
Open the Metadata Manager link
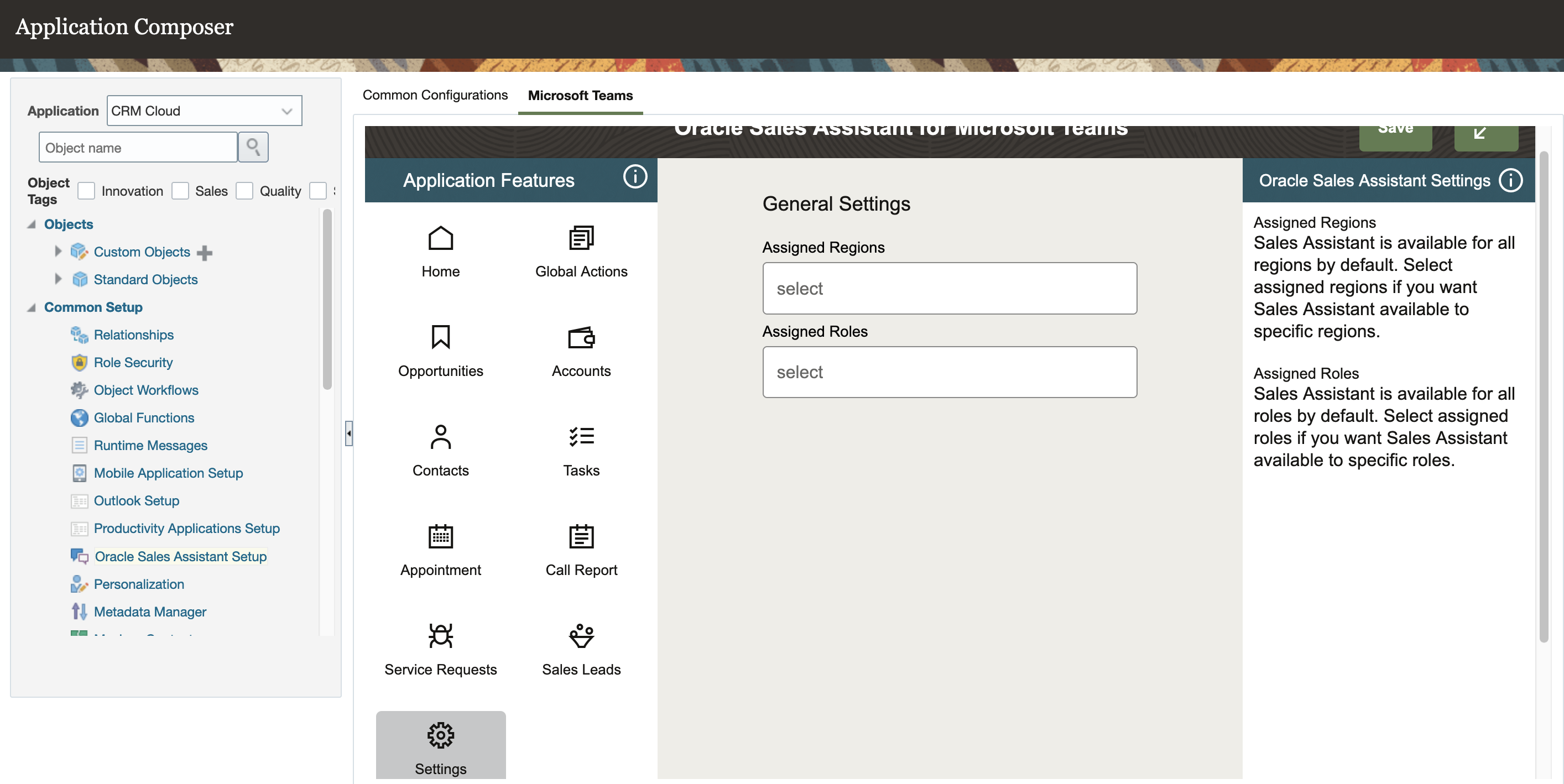[x=150, y=611]
